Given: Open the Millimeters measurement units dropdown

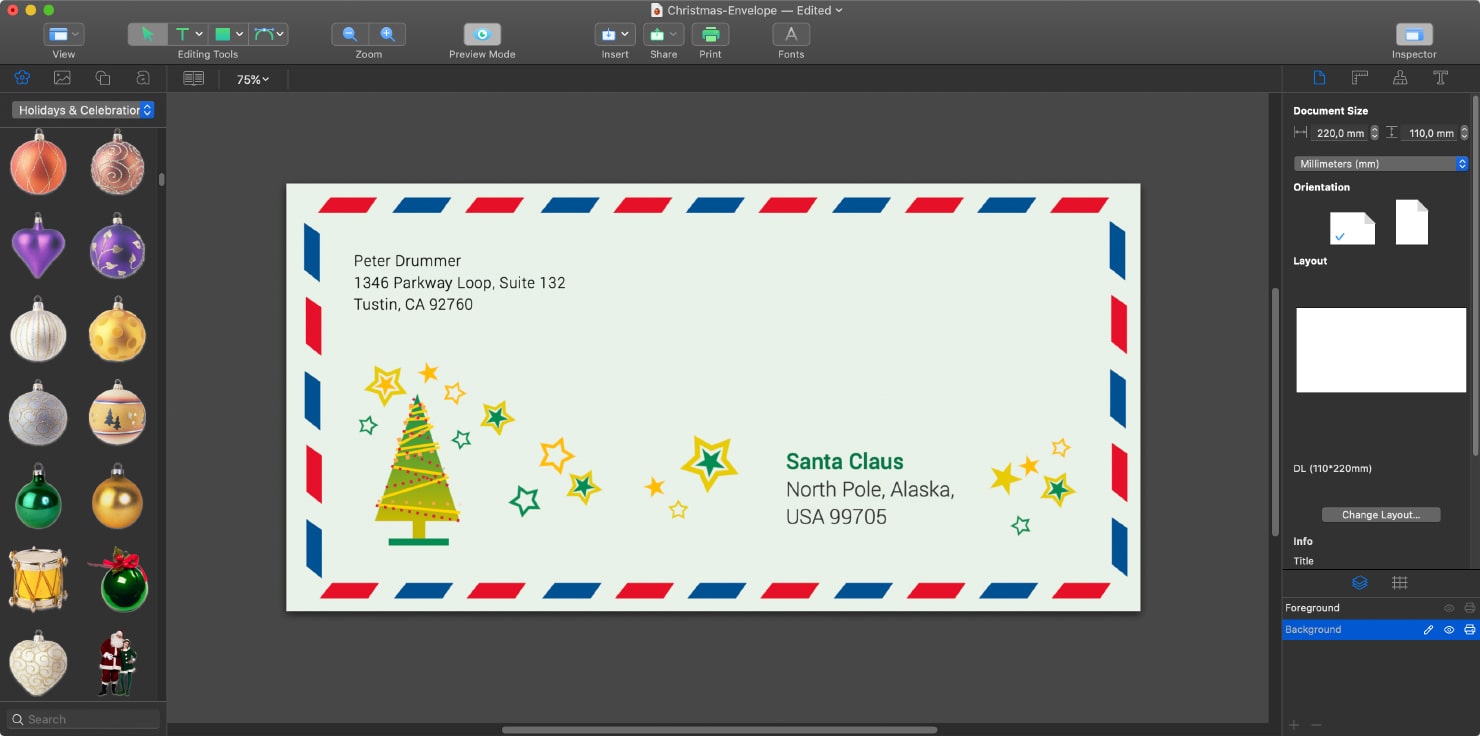Looking at the screenshot, I should click(x=1380, y=163).
